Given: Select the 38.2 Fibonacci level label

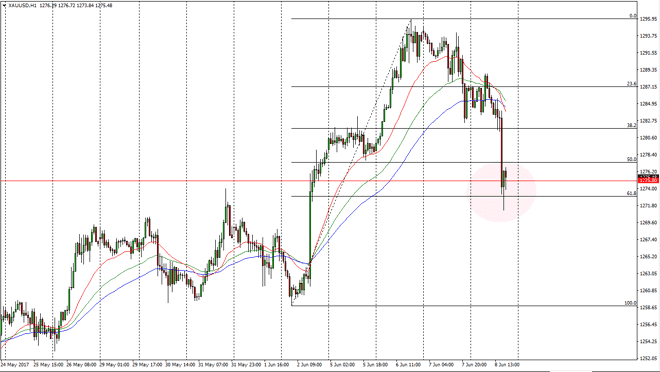Looking at the screenshot, I should click(632, 125).
